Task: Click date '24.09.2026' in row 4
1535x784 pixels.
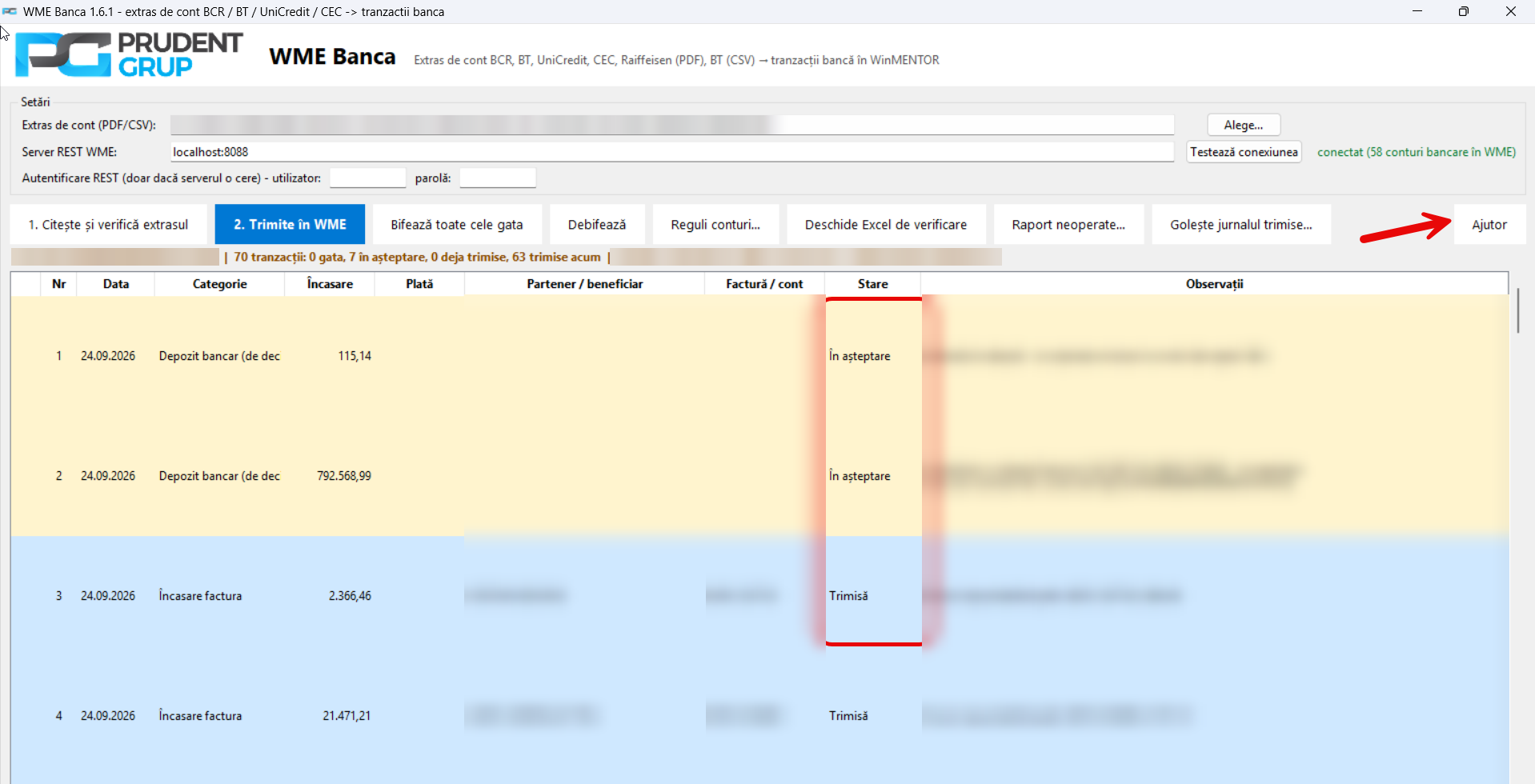Action: coord(108,716)
